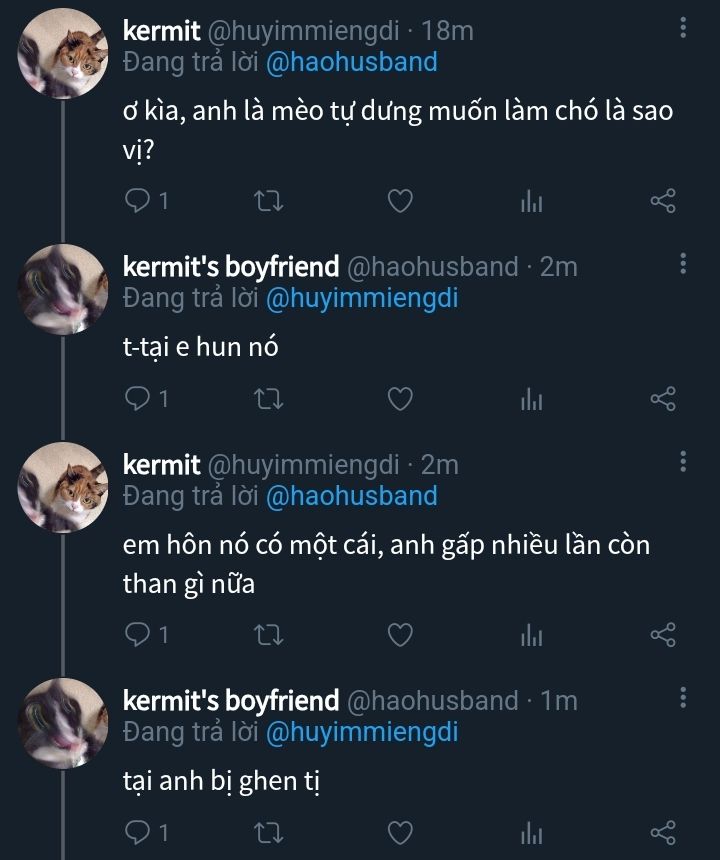The image size is (720, 860).
Task: Like the "em hôn nó có một cái" tweet
Action: click(x=400, y=634)
